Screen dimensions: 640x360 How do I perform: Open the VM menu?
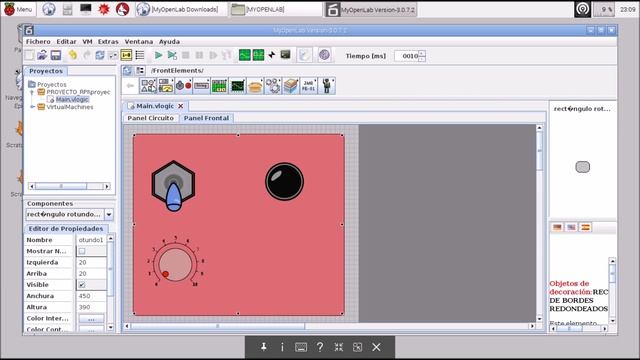(87, 42)
